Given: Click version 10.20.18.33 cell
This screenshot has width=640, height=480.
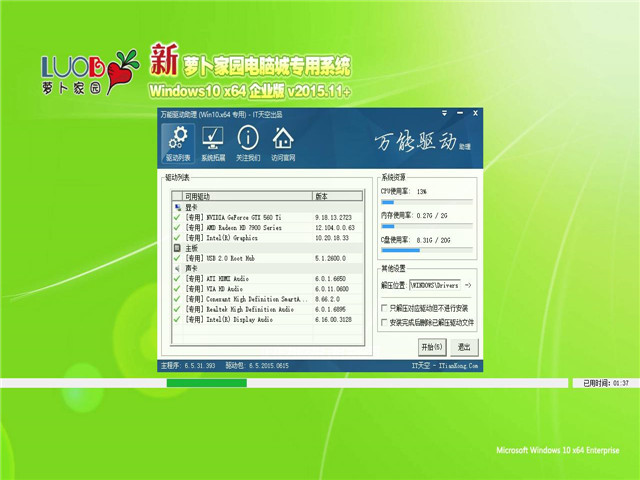Looking at the screenshot, I should [331, 238].
